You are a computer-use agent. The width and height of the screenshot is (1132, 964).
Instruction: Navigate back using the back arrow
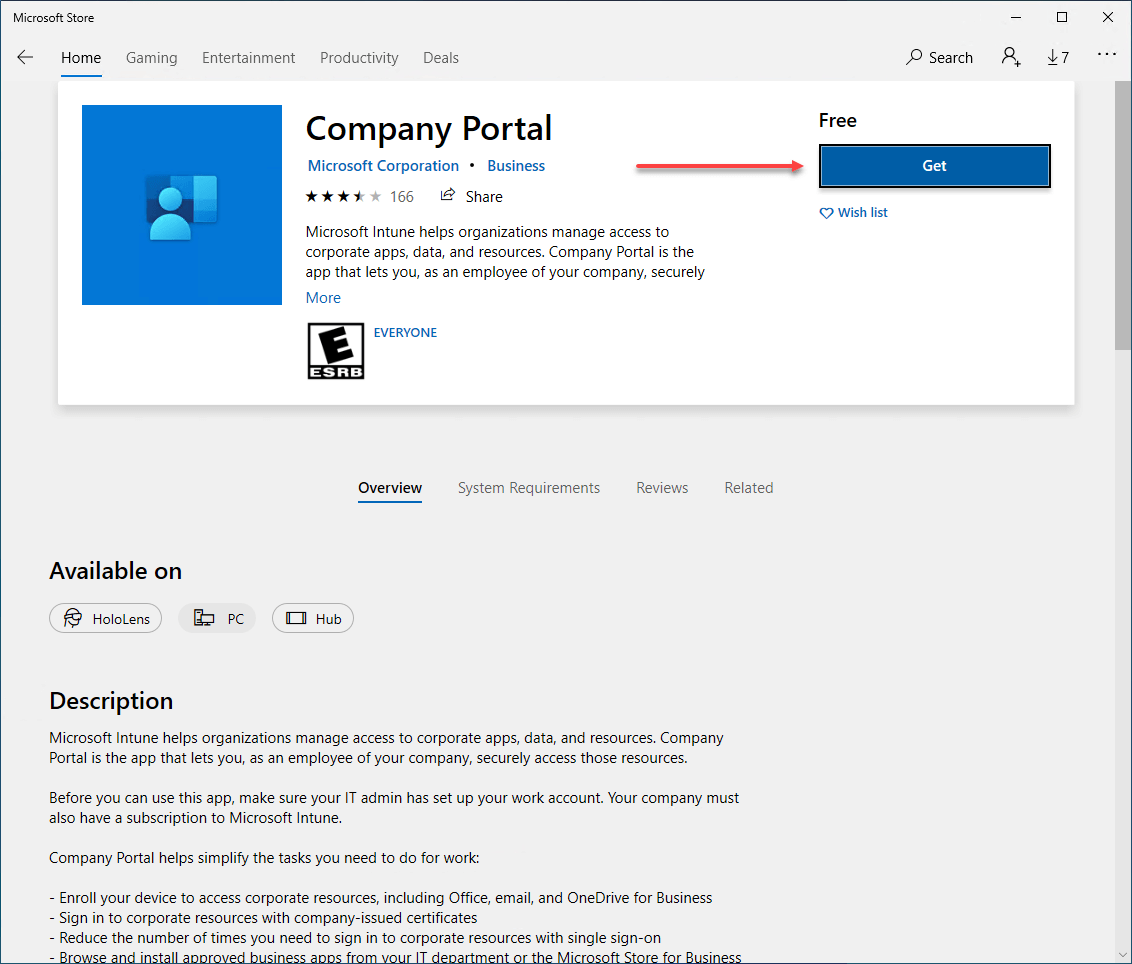point(25,57)
